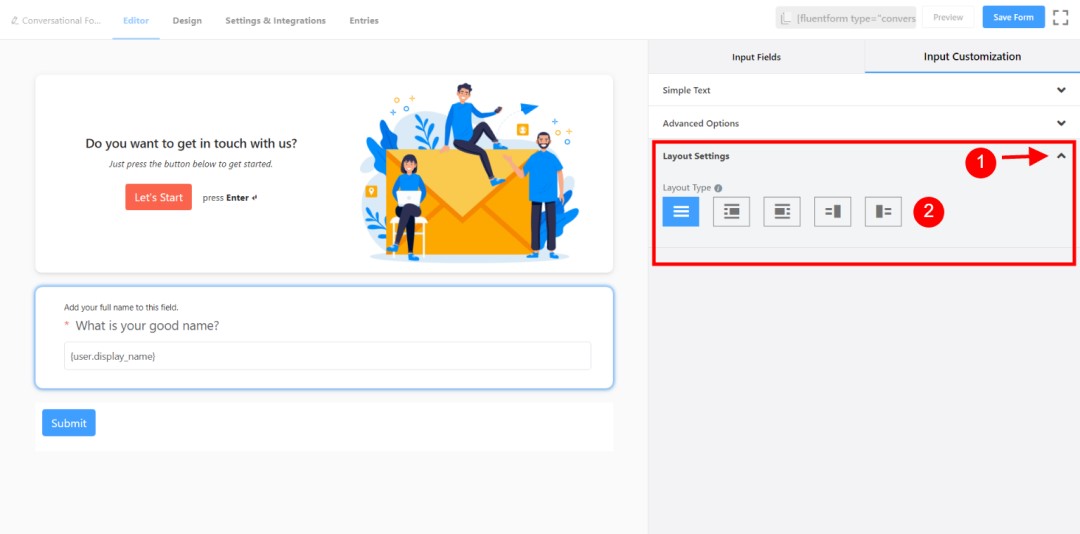Viewport: 1080px width, 534px height.
Task: Click the 'Add your full name to this field.' text
Action: point(121,307)
